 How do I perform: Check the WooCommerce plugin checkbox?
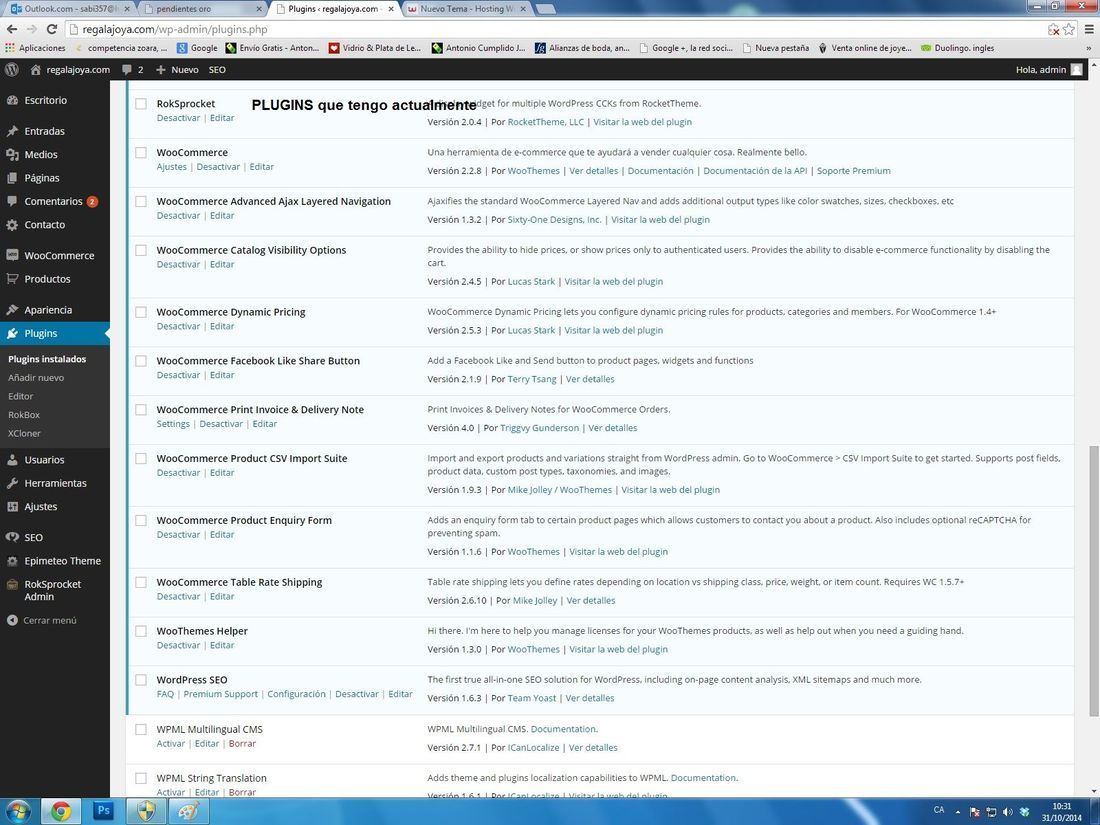click(141, 152)
